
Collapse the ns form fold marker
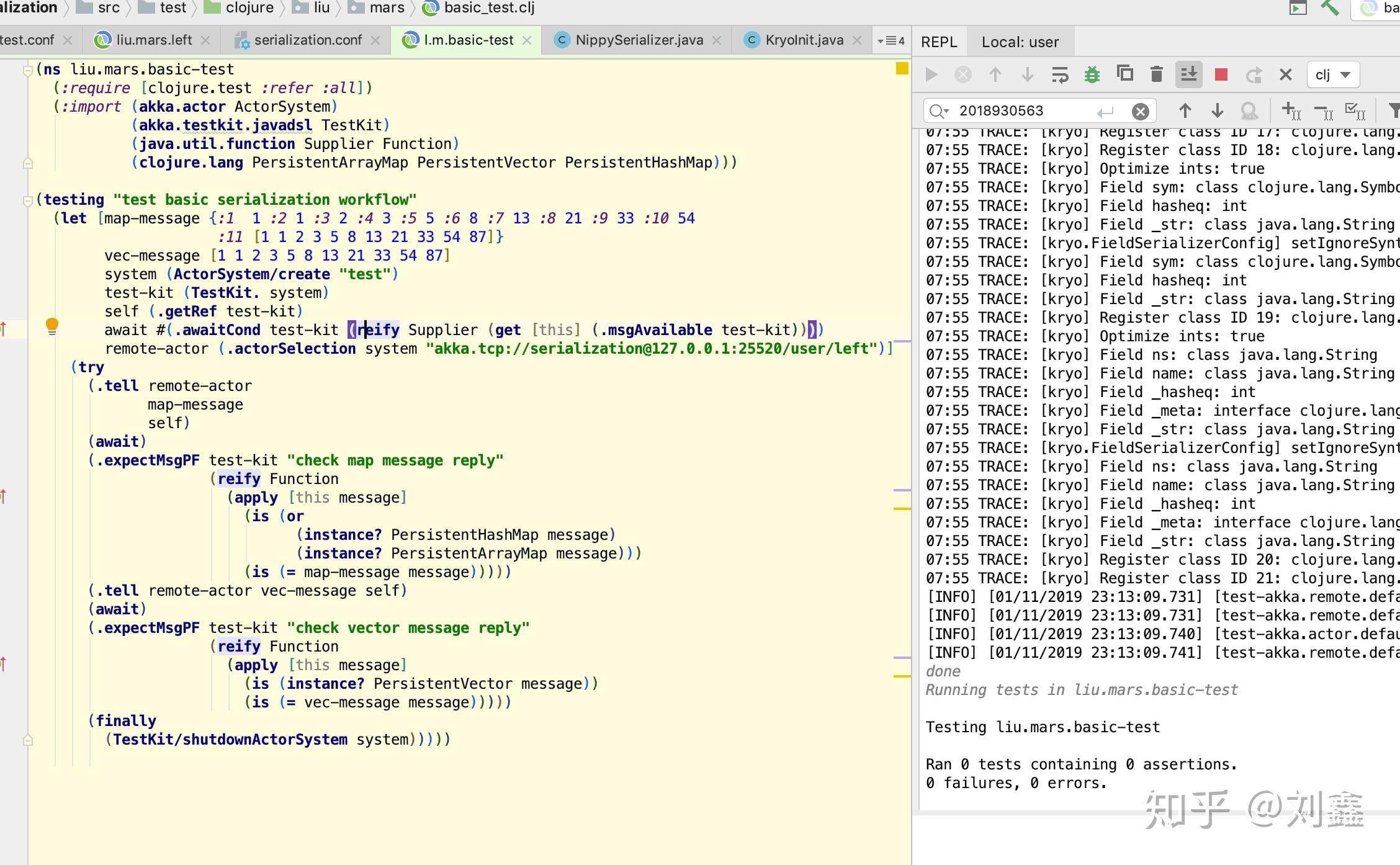[x=27, y=70]
